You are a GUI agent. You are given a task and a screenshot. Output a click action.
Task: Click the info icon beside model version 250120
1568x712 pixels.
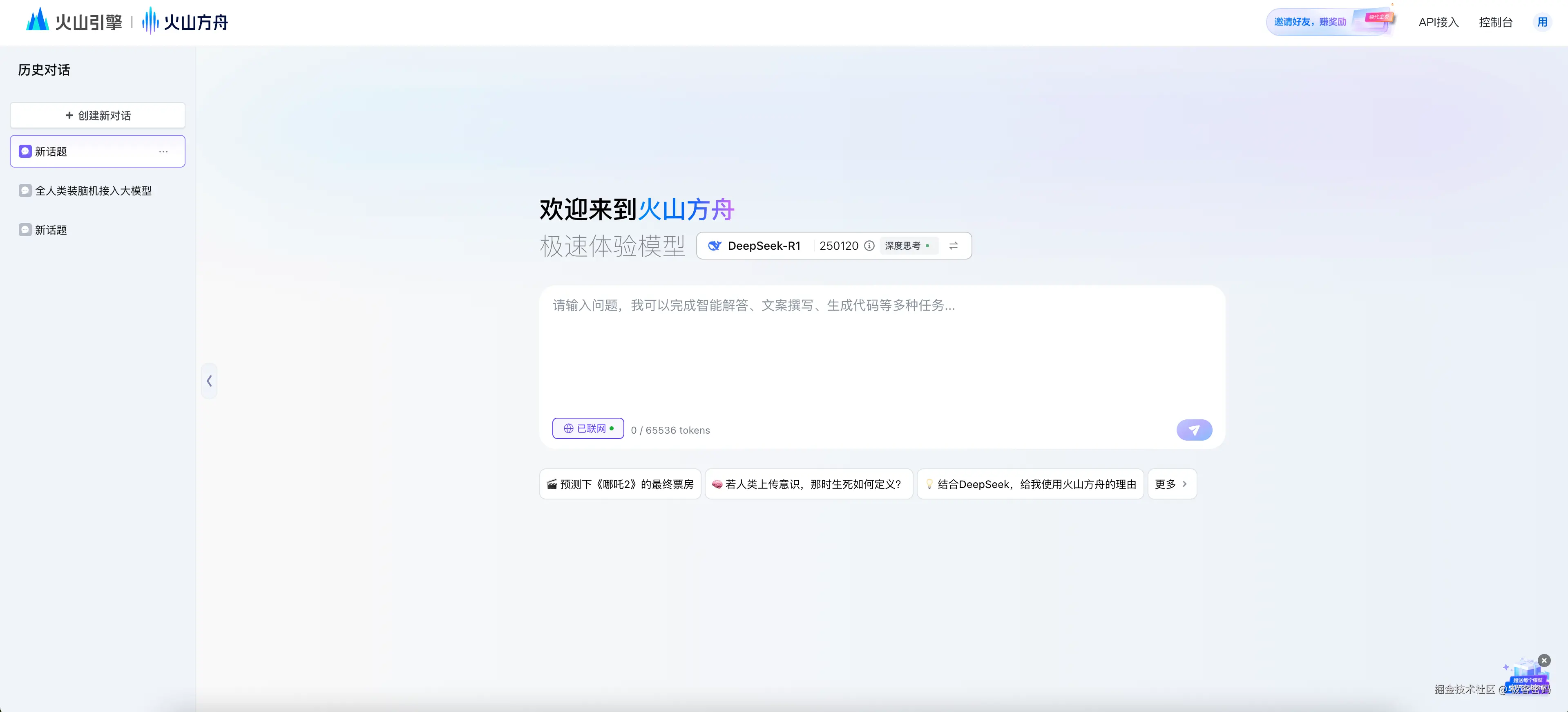point(869,246)
